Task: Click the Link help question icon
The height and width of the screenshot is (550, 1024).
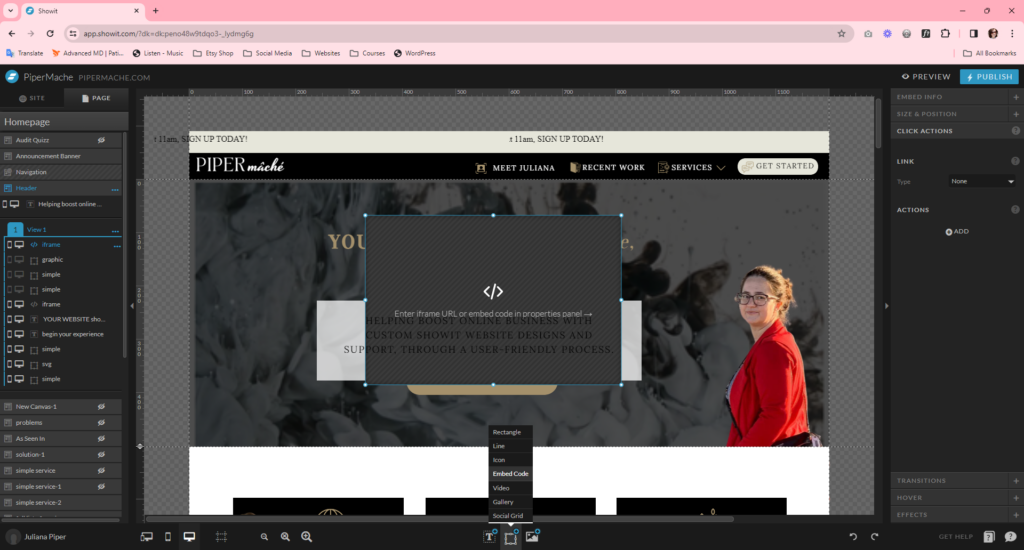Action: 1015,161
